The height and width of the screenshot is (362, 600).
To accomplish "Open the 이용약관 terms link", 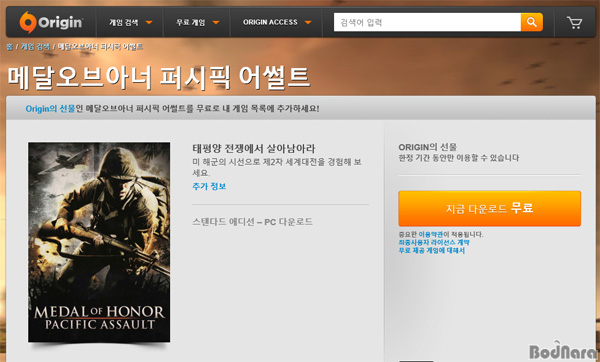I will click(430, 234).
